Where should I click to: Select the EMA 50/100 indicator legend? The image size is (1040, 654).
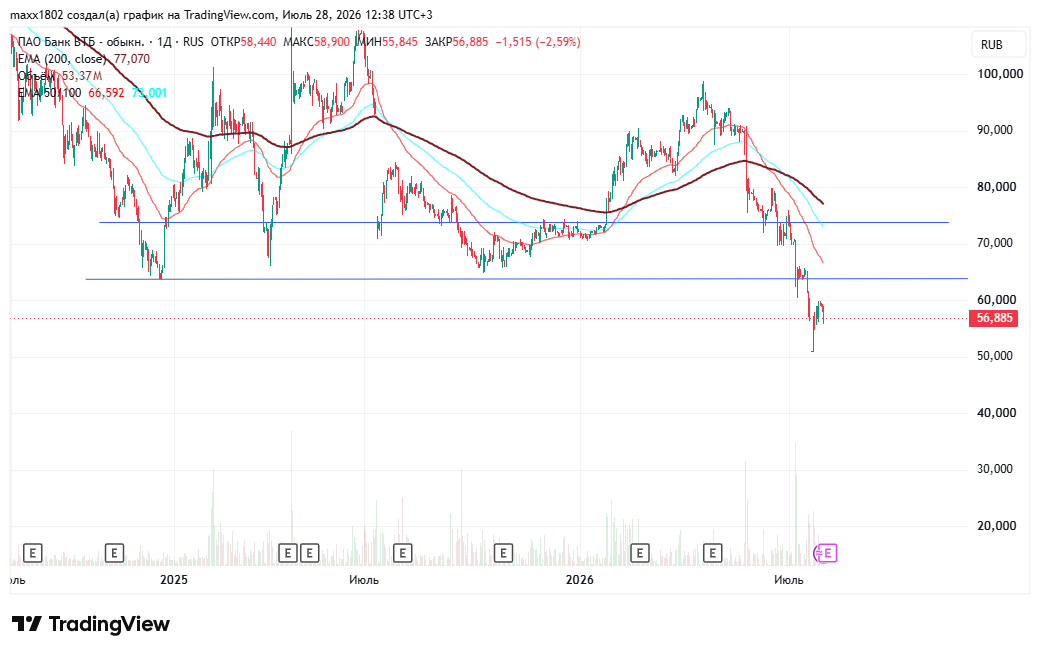tap(50, 93)
